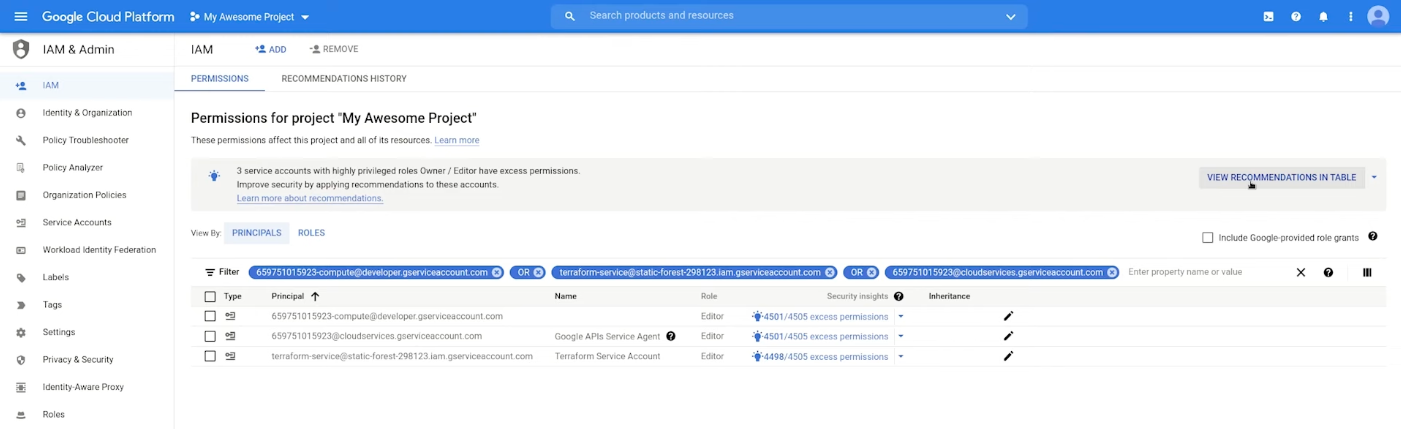1401x429 pixels.
Task: Click the search magnifier icon
Action: pyautogui.click(x=570, y=17)
